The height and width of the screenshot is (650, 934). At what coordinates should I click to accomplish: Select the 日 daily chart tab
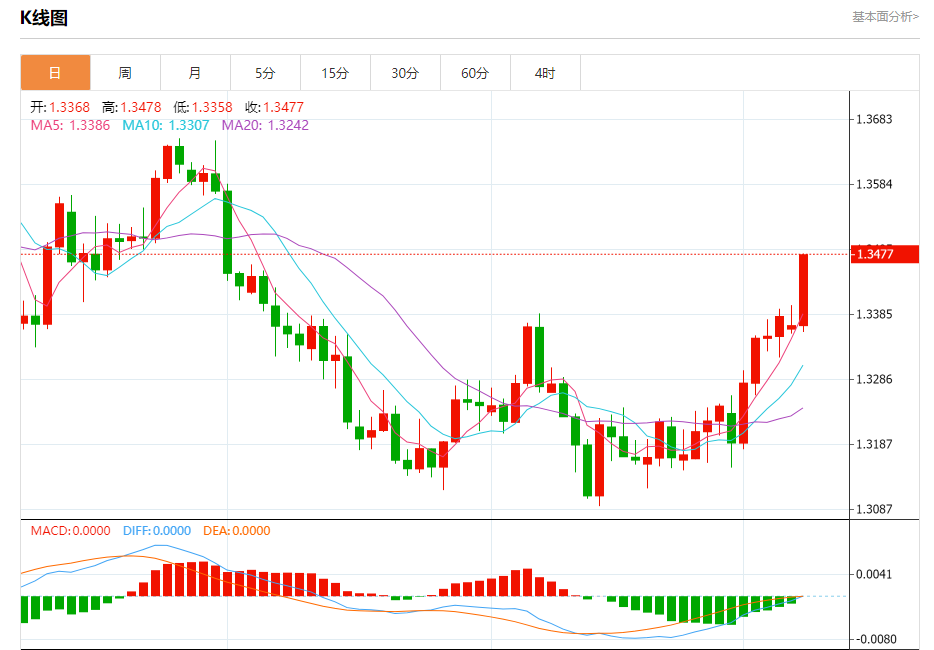click(55, 73)
